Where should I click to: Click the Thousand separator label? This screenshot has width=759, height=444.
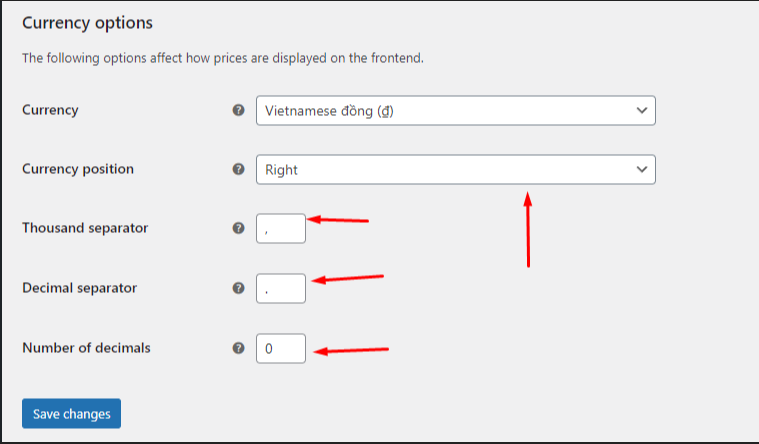pyautogui.click(x=85, y=228)
